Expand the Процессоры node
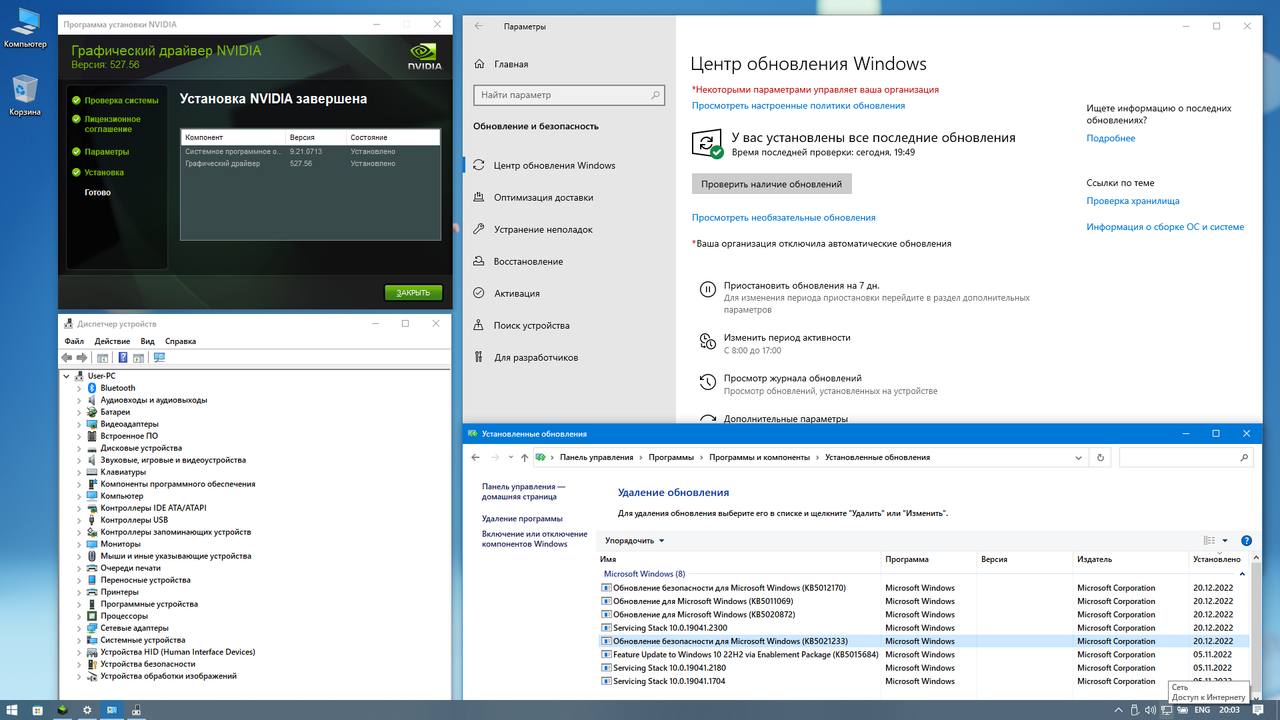Image resolution: width=1280 pixels, height=720 pixels. click(79, 616)
